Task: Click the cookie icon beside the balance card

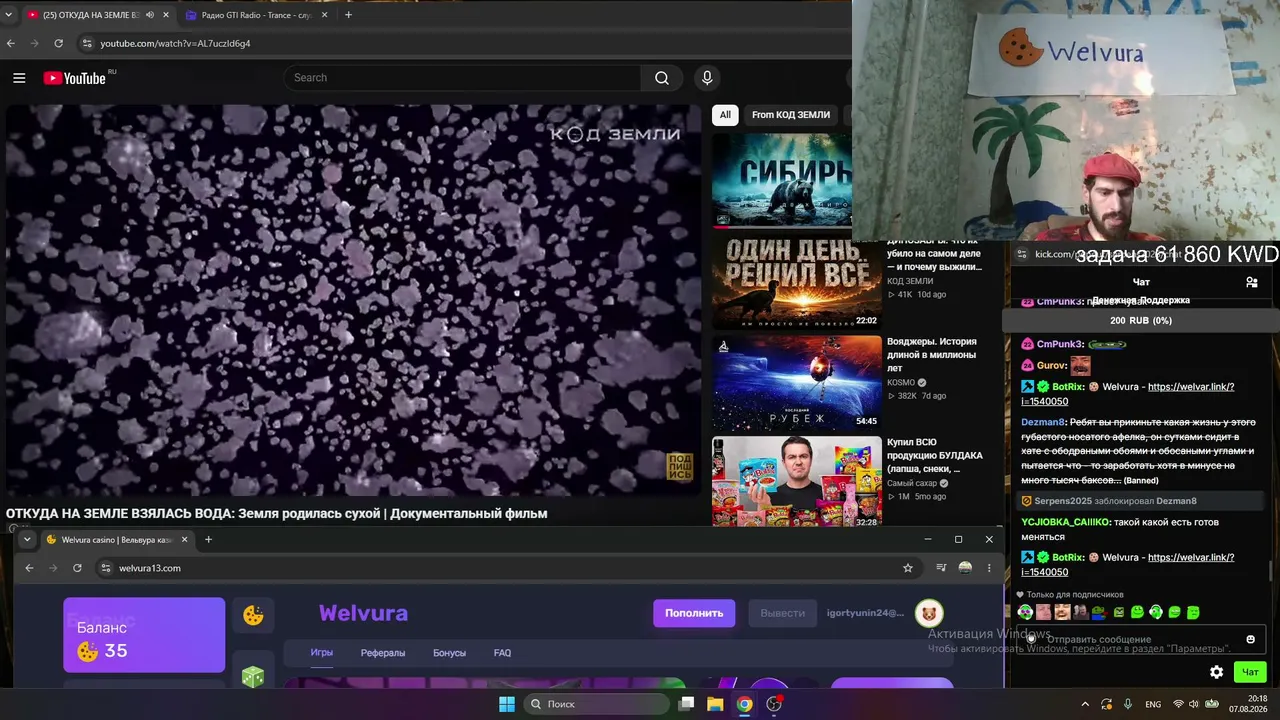Action: point(254,615)
